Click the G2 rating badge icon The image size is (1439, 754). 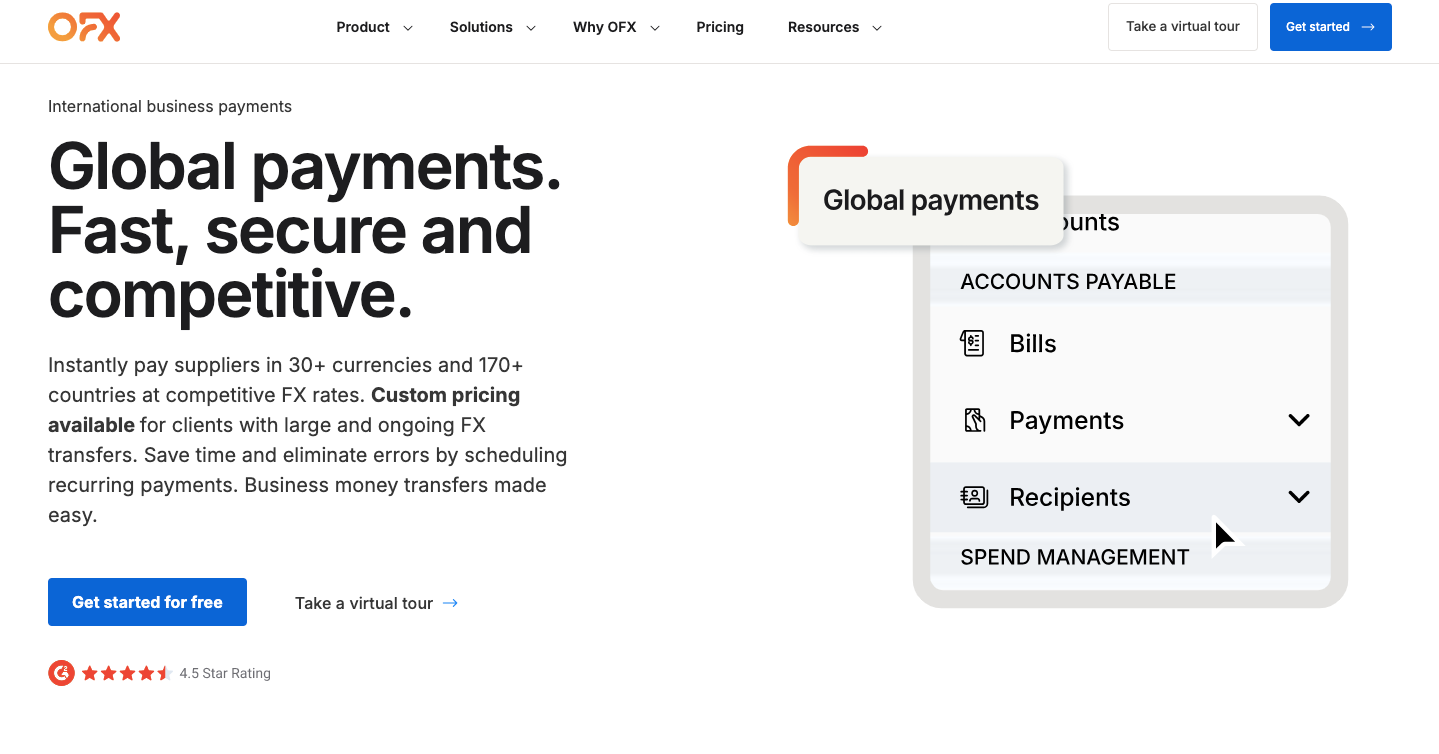[x=61, y=673]
